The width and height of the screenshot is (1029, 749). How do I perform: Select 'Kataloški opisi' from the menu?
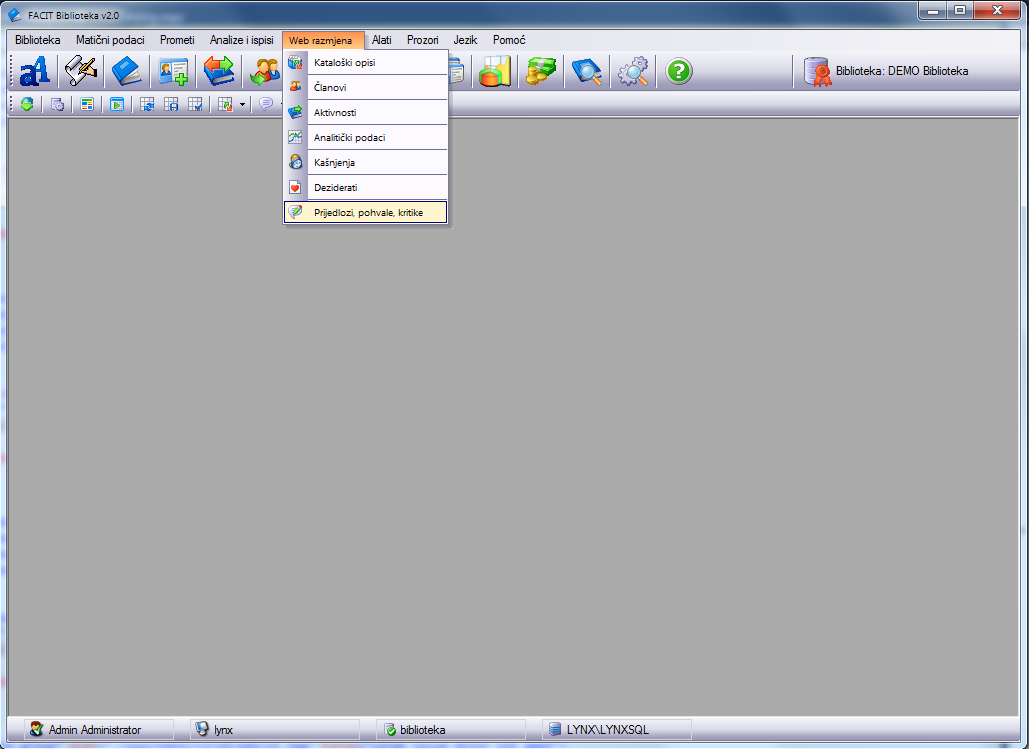(x=345, y=63)
